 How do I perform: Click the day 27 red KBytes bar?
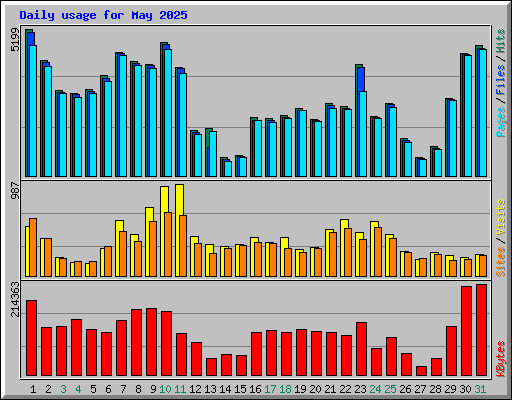422,371
